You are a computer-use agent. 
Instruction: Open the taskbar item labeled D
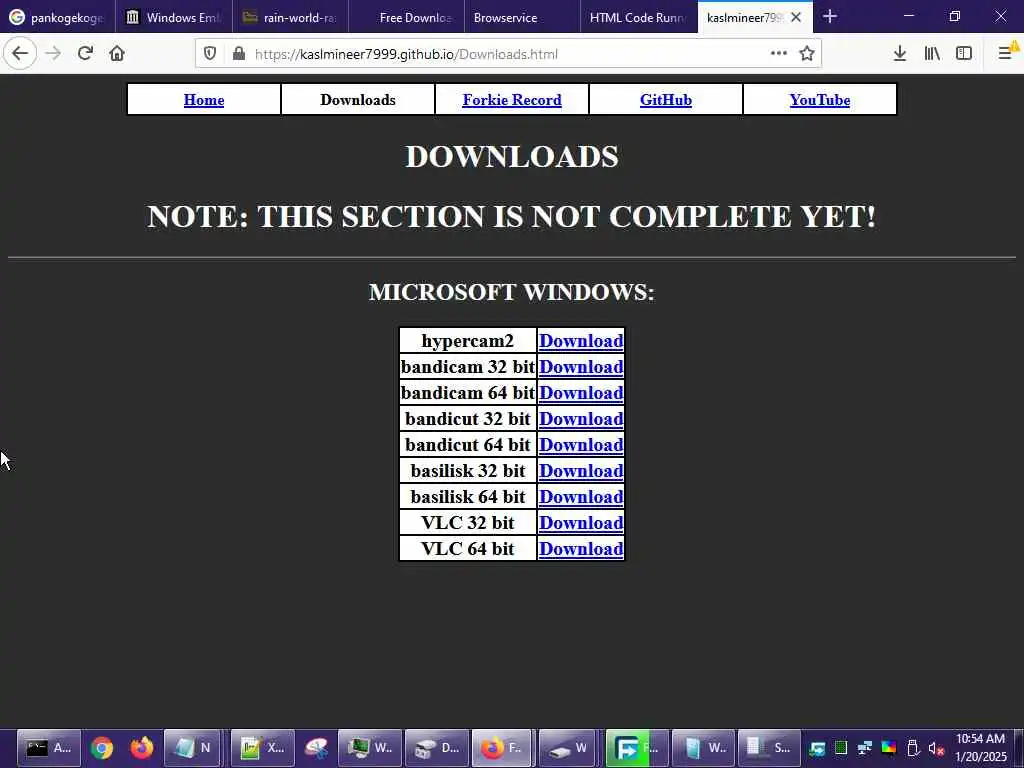point(437,748)
